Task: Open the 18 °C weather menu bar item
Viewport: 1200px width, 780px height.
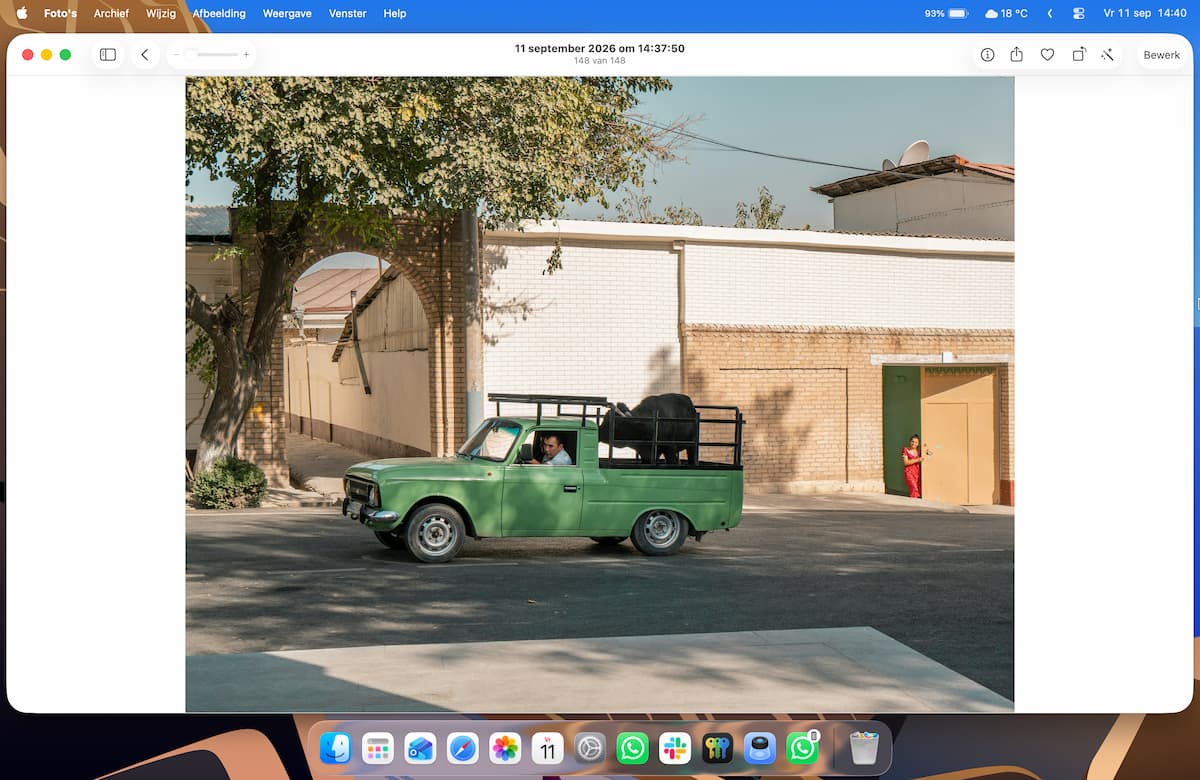Action: (x=1006, y=13)
